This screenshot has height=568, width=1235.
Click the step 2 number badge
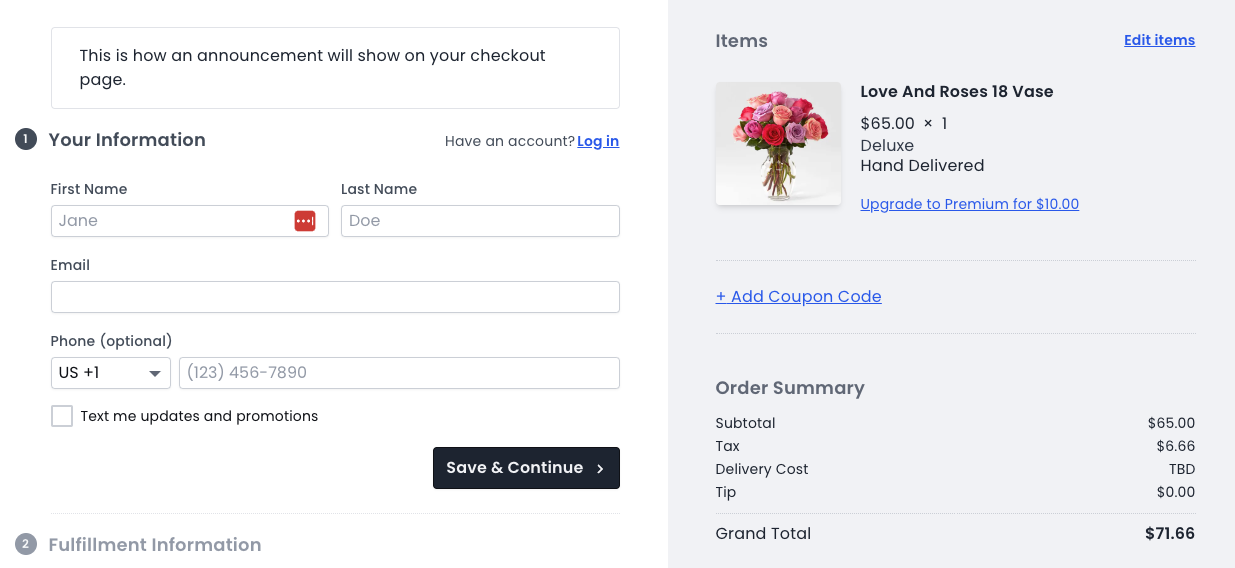click(26, 545)
